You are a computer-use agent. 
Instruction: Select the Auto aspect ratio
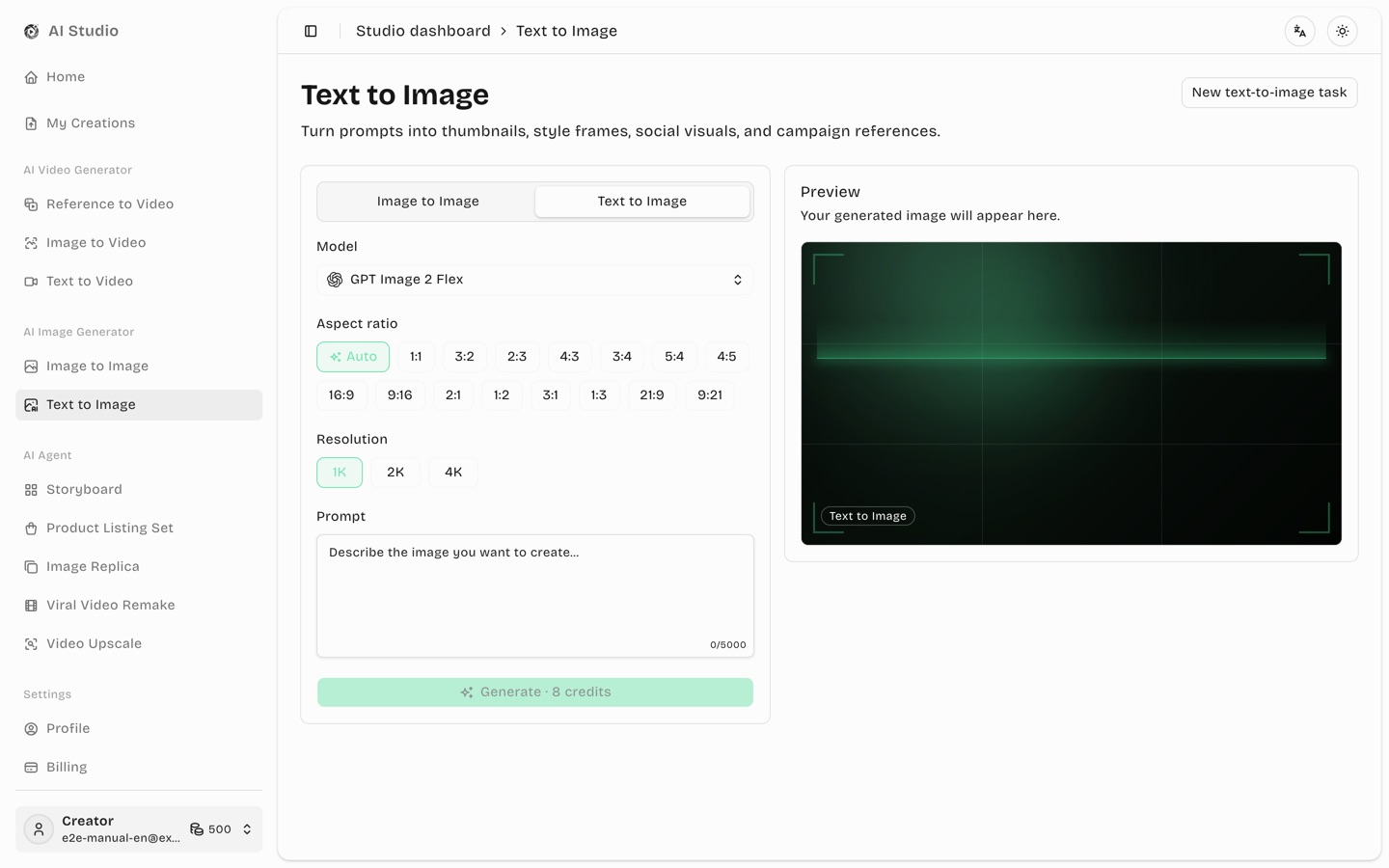(353, 357)
